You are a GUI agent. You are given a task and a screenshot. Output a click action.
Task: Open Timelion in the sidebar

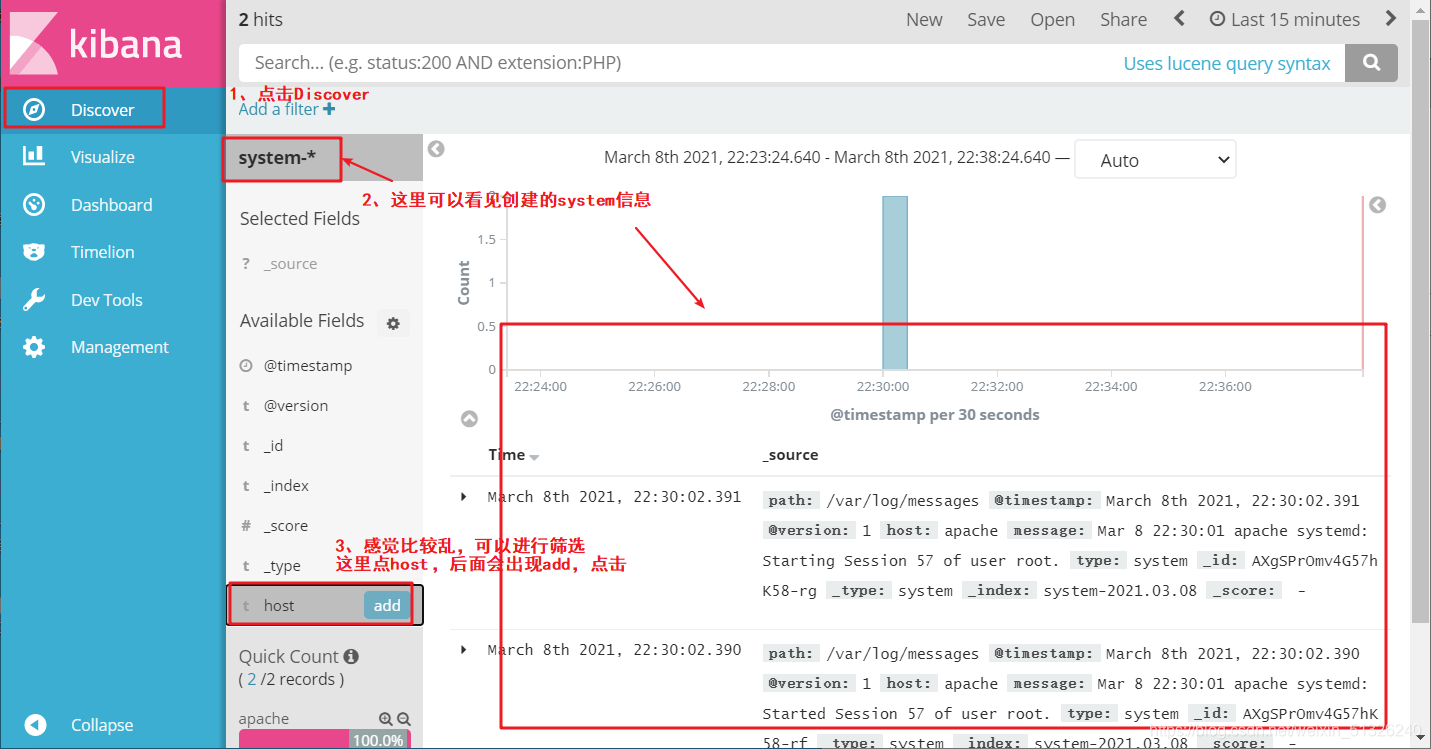[x=102, y=252]
